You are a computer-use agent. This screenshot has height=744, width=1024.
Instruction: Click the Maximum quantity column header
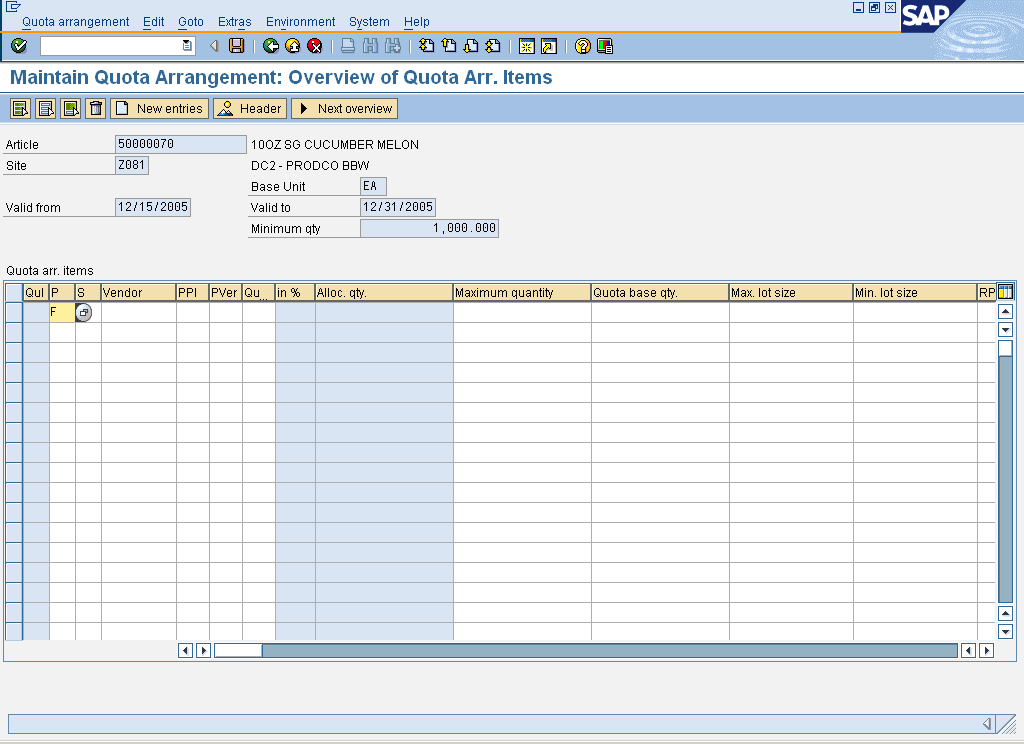(x=522, y=293)
